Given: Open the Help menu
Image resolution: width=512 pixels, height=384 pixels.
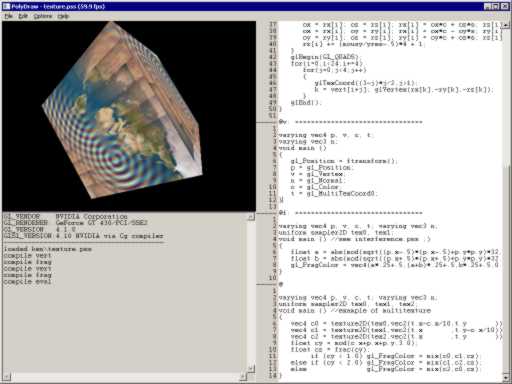Looking at the screenshot, I should [63, 16].
